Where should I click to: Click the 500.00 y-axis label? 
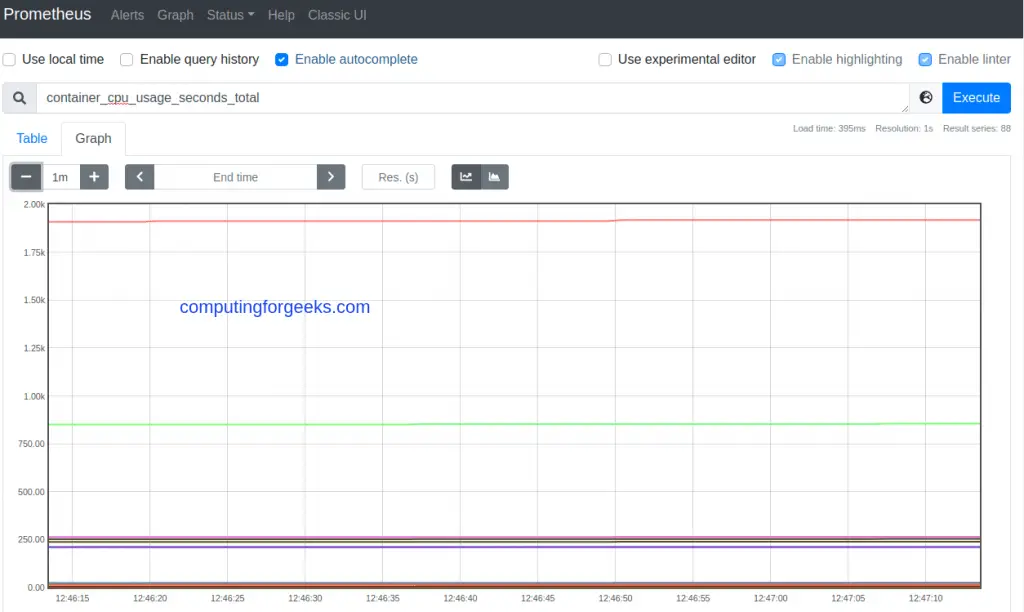tap(31, 492)
